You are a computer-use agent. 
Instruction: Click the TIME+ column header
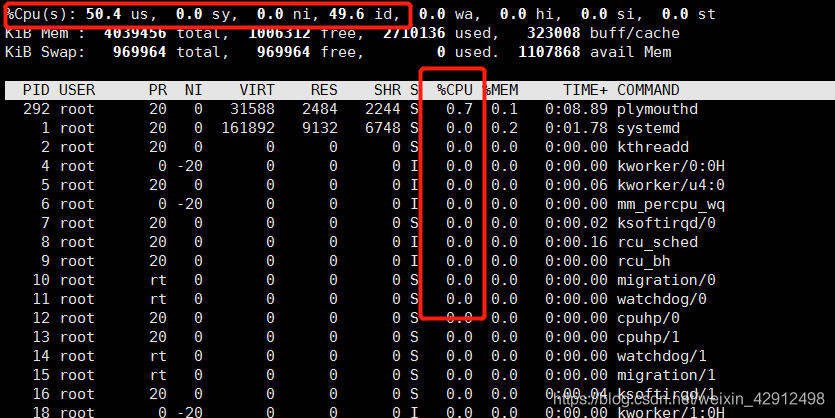585,90
